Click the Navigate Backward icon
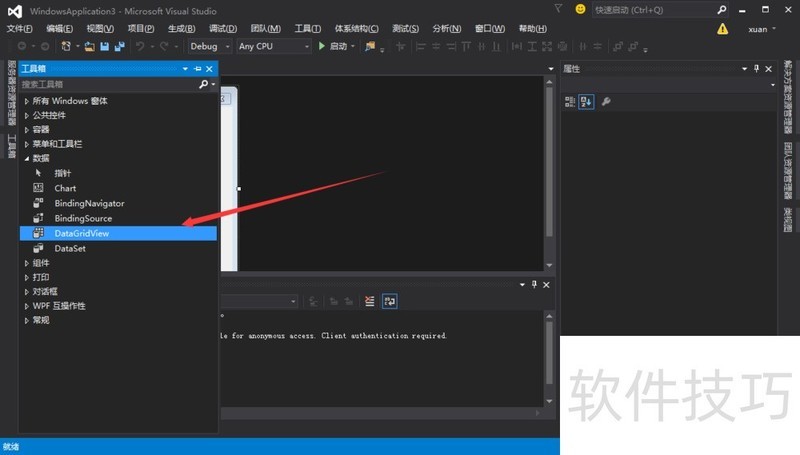The height and width of the screenshot is (455, 800). point(22,46)
